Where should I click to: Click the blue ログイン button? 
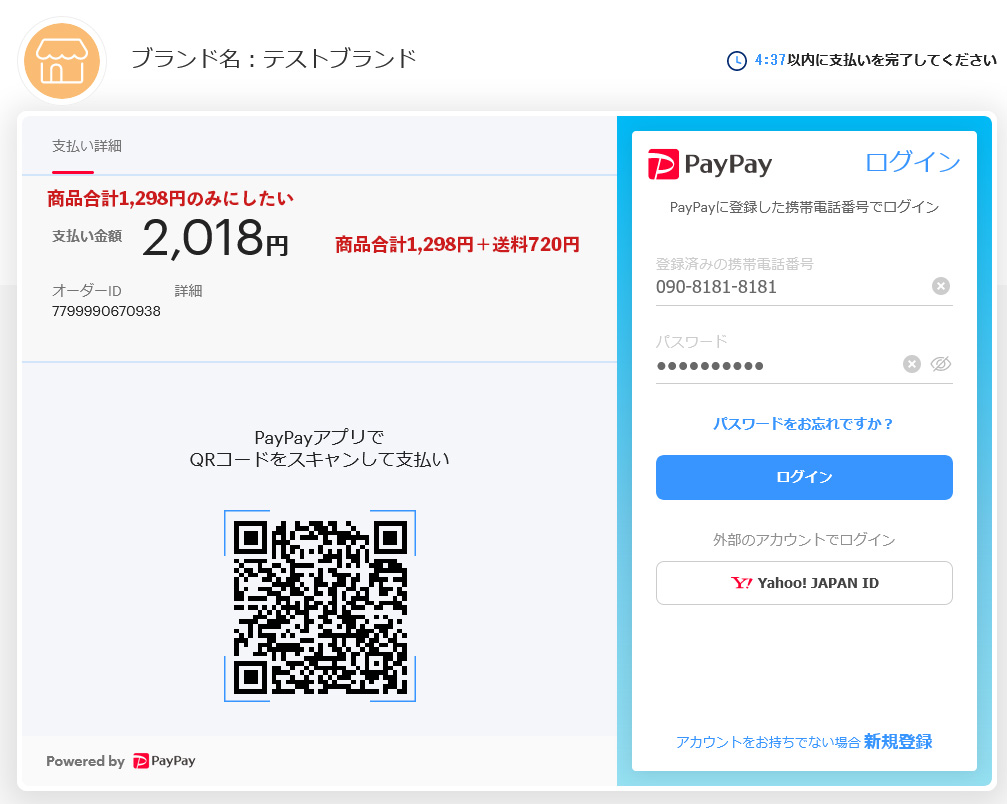804,477
